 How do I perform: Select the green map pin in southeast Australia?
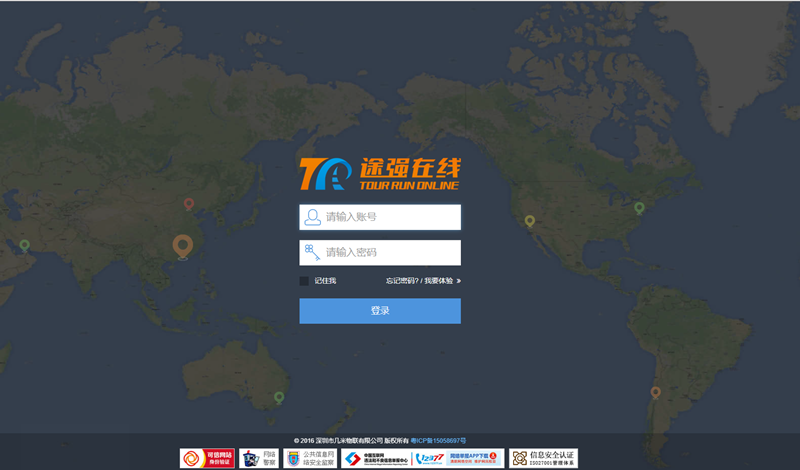tap(279, 398)
